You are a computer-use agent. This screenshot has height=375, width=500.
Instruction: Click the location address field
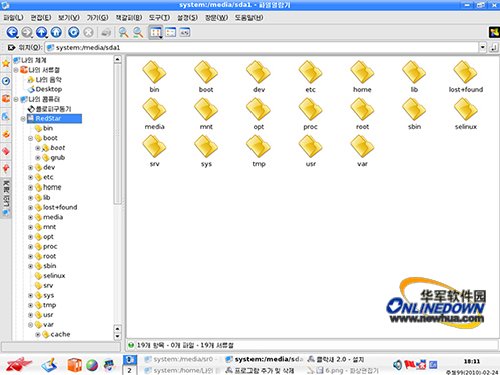[262, 47]
